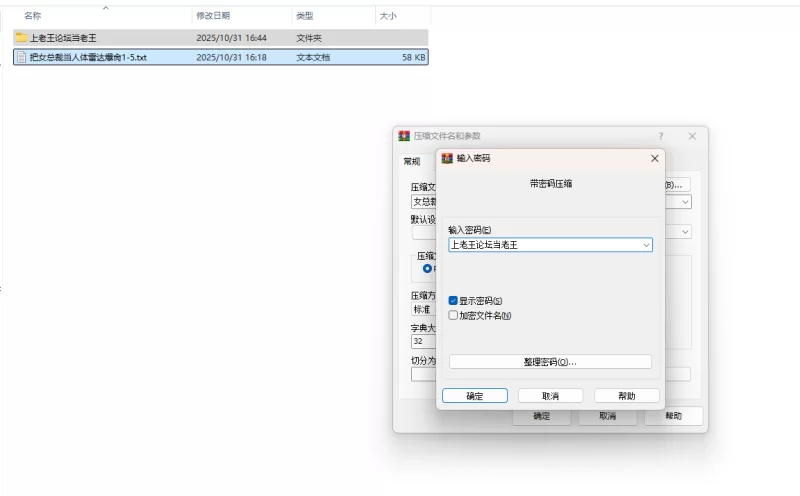Uncheck the 显示密码 checkbox

[x=453, y=300]
